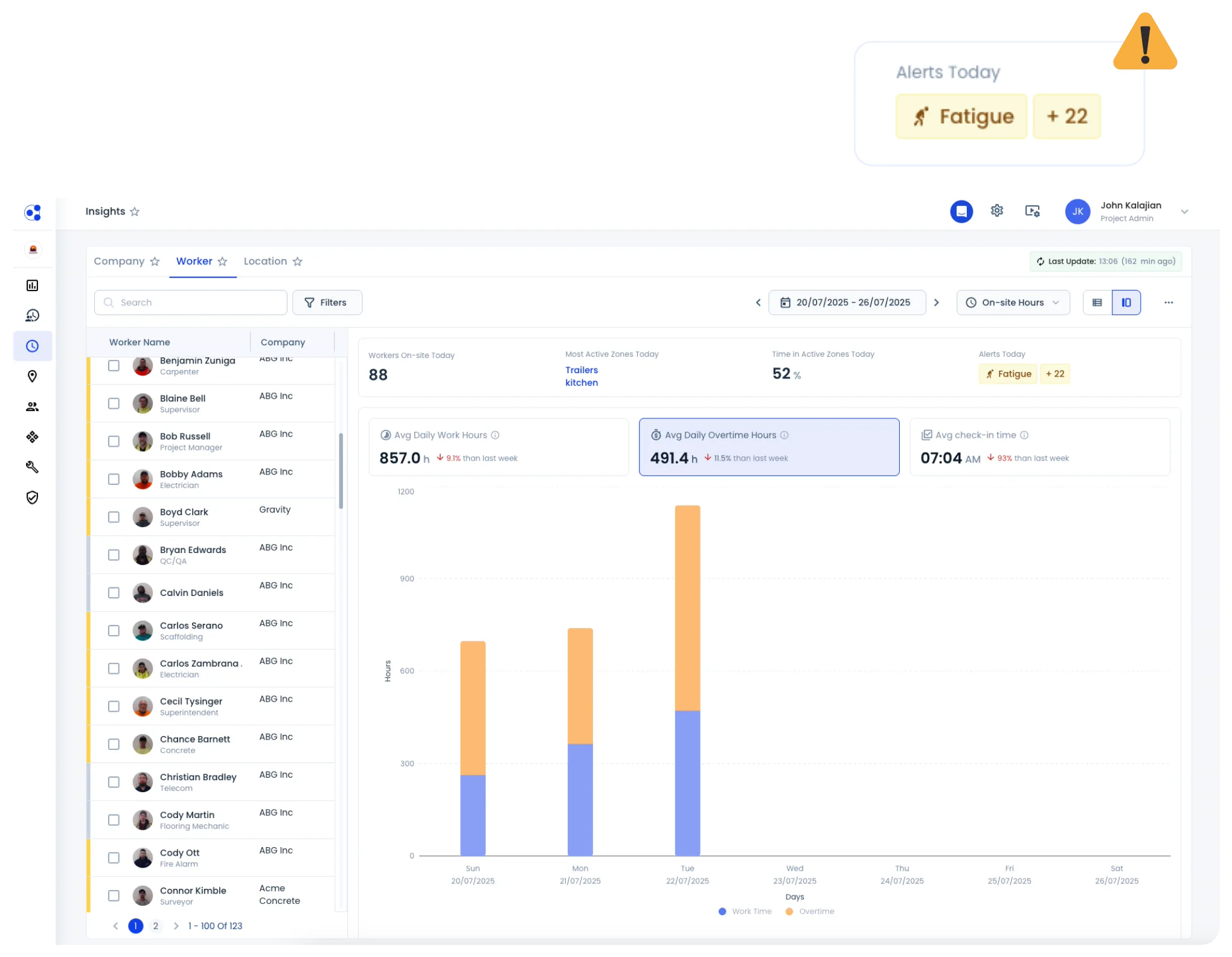1232x957 pixels.
Task: Favorite Insights page with star icon
Action: [135, 212]
